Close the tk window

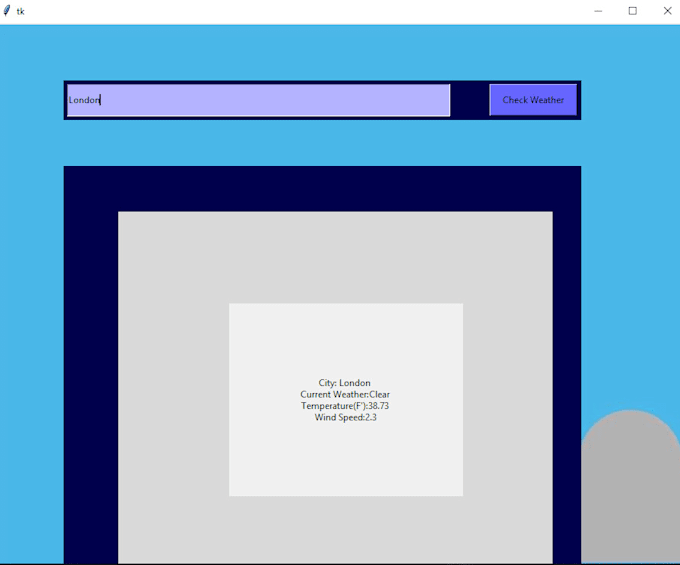[667, 11]
